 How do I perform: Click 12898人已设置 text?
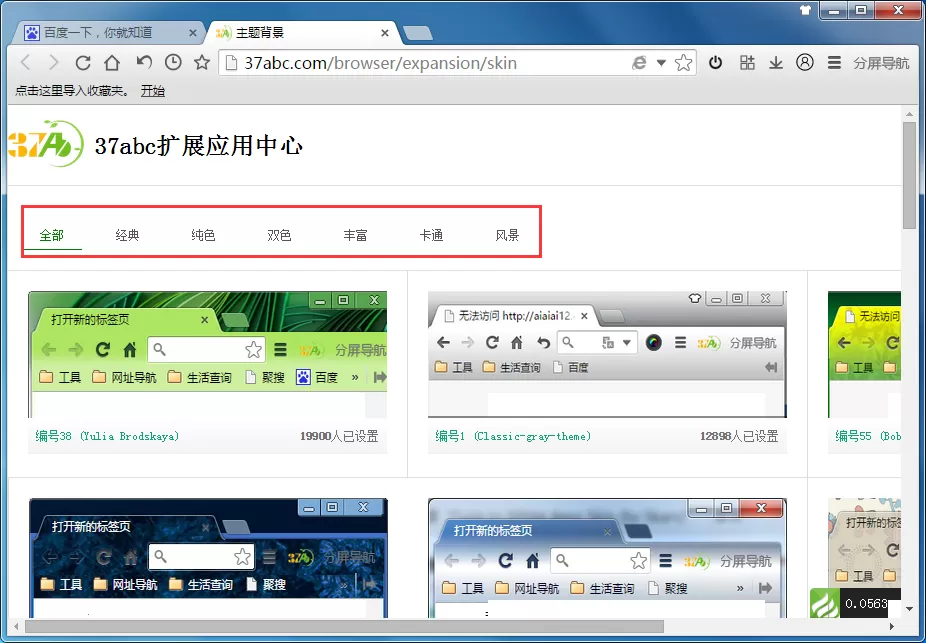coord(739,436)
